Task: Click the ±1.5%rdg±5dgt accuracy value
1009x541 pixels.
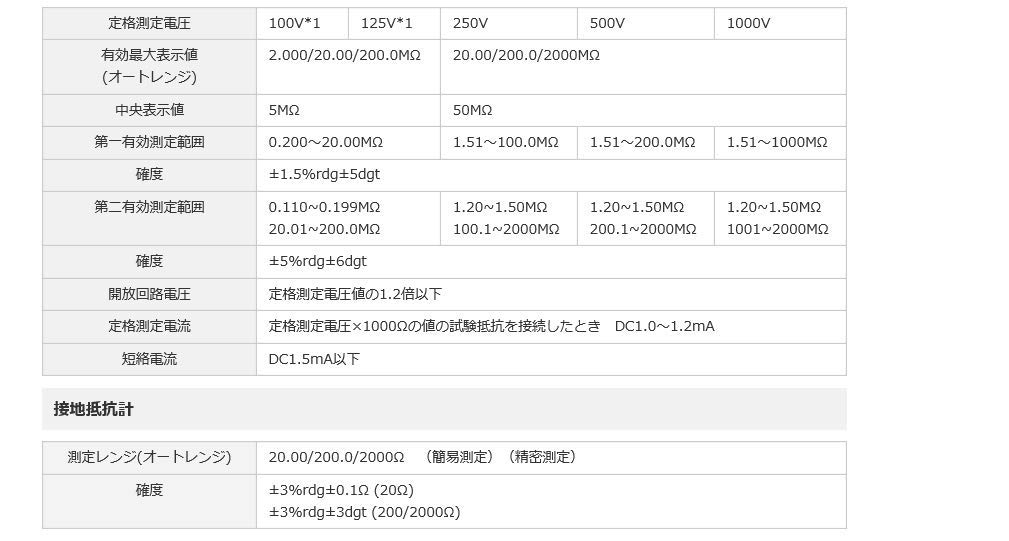Action: tap(324, 174)
